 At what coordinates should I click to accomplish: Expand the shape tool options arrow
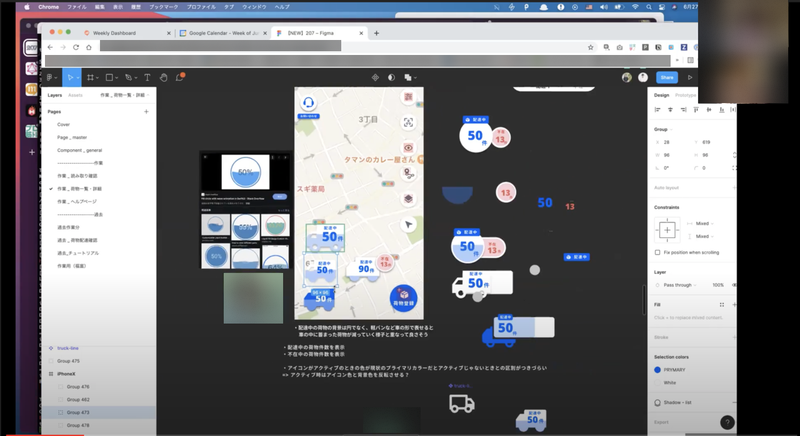pos(116,78)
